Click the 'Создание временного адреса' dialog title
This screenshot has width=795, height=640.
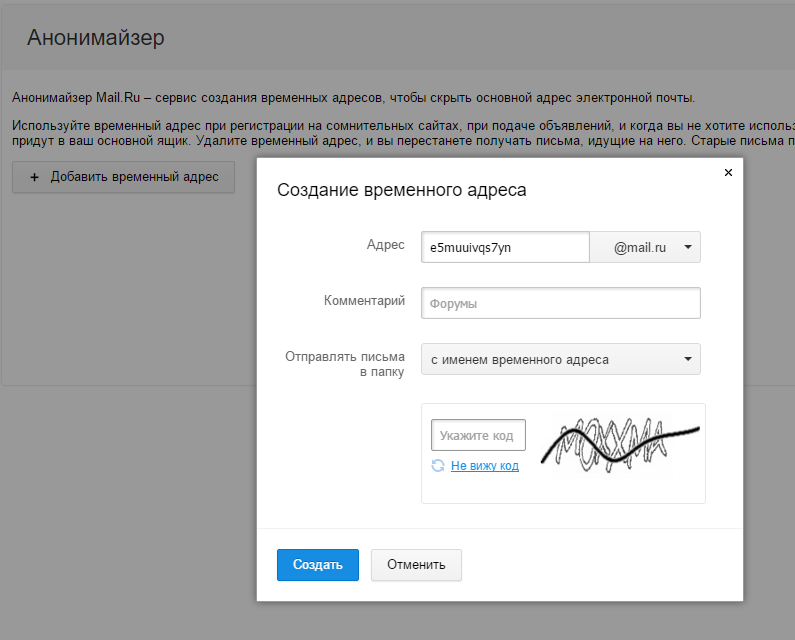click(401, 189)
